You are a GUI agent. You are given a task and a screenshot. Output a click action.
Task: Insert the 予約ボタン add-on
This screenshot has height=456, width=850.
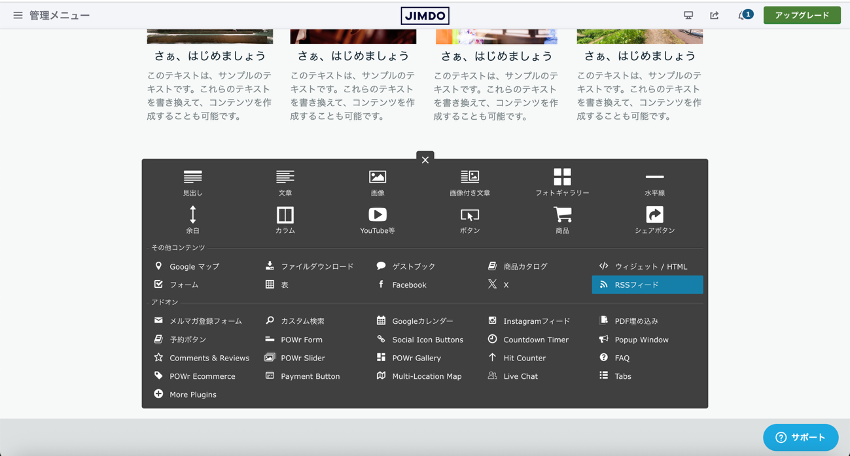[x=181, y=339]
